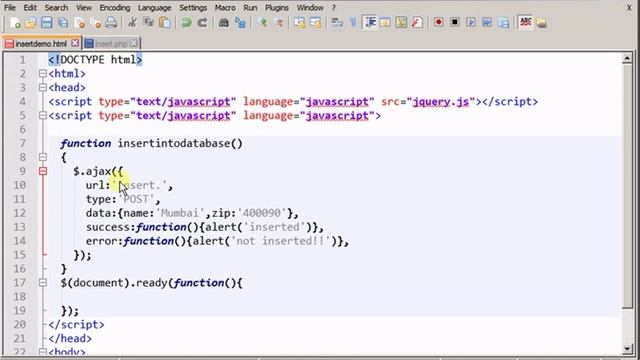Image resolution: width=640 pixels, height=360 pixels.
Task: Click the Save file icon
Action: (x=47, y=23)
